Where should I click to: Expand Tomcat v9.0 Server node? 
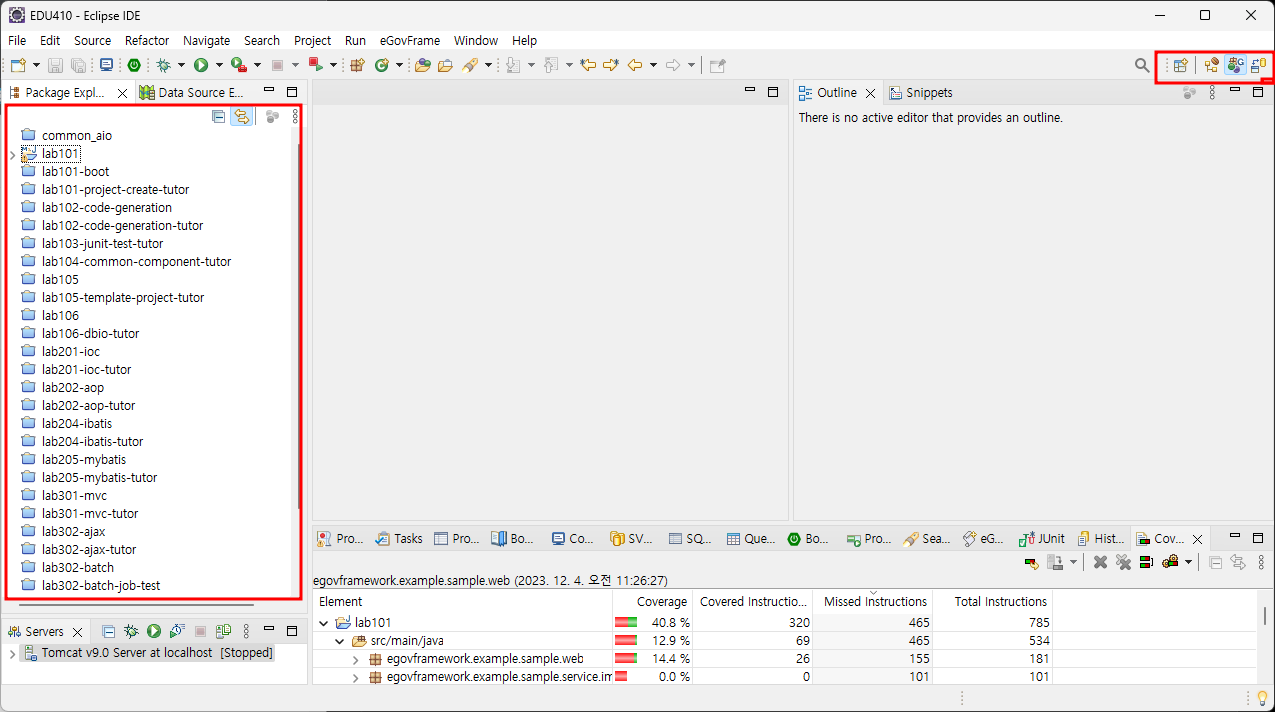coord(12,653)
